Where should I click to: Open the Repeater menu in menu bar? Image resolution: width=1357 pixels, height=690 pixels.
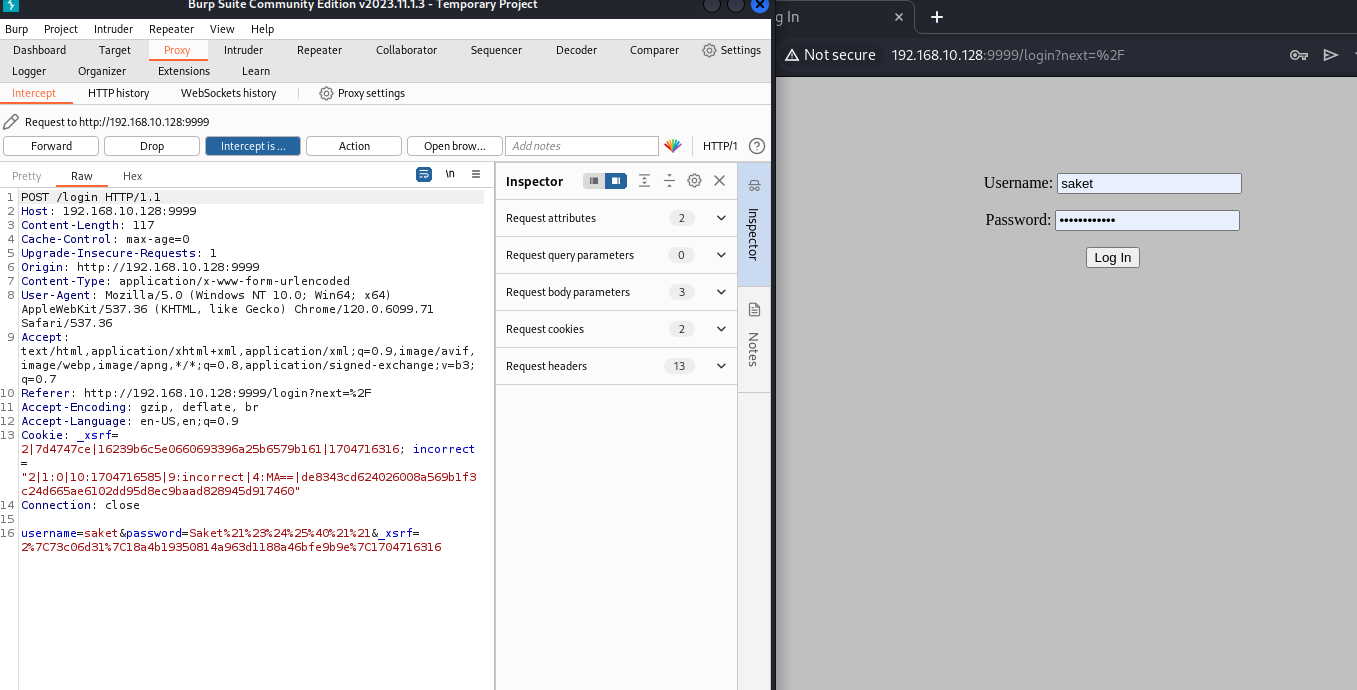tap(171, 29)
